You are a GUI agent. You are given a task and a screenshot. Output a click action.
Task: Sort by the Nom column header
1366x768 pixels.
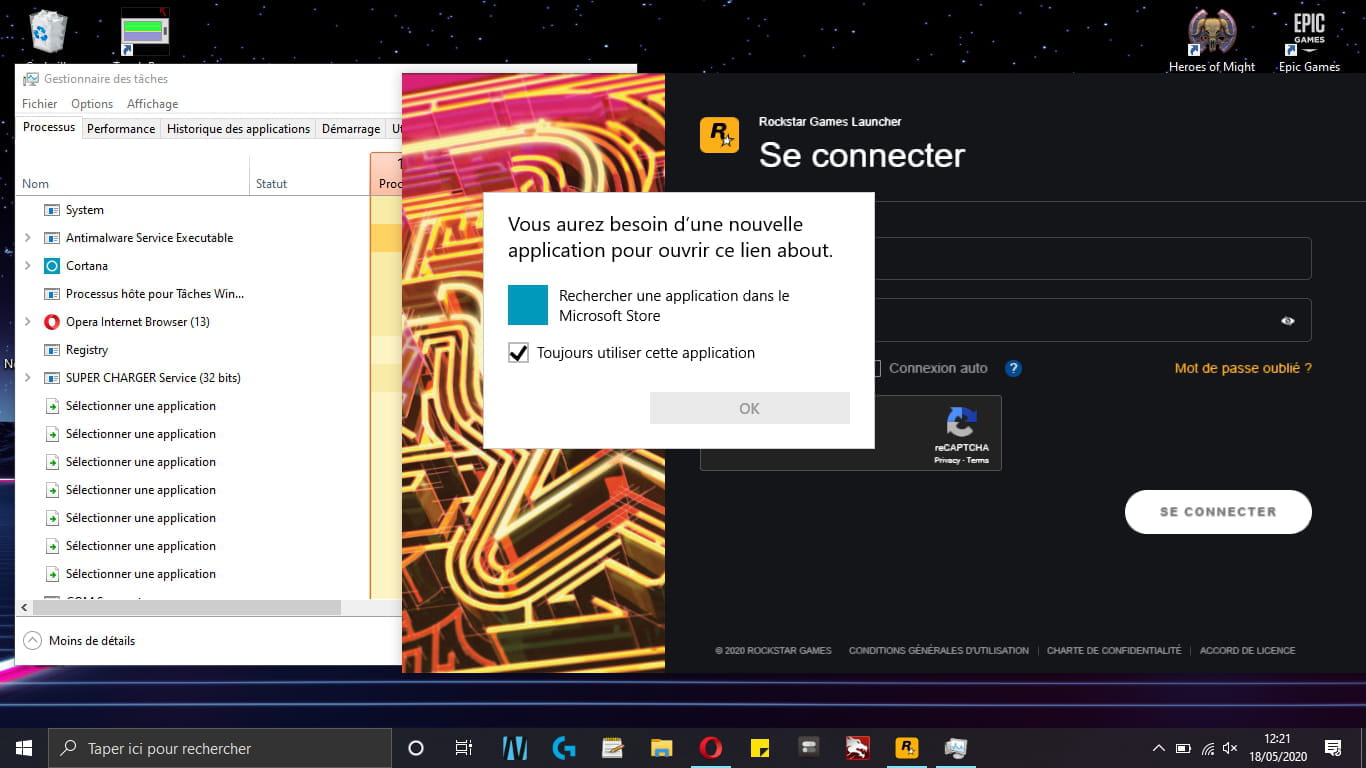tap(134, 184)
